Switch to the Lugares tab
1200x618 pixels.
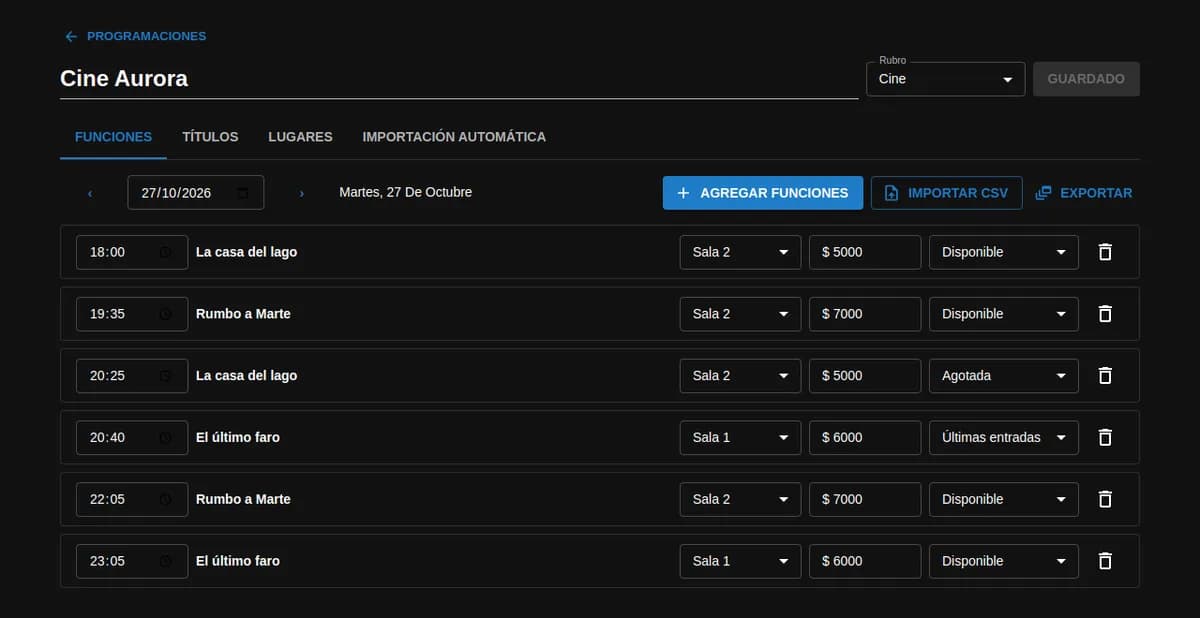(300, 137)
